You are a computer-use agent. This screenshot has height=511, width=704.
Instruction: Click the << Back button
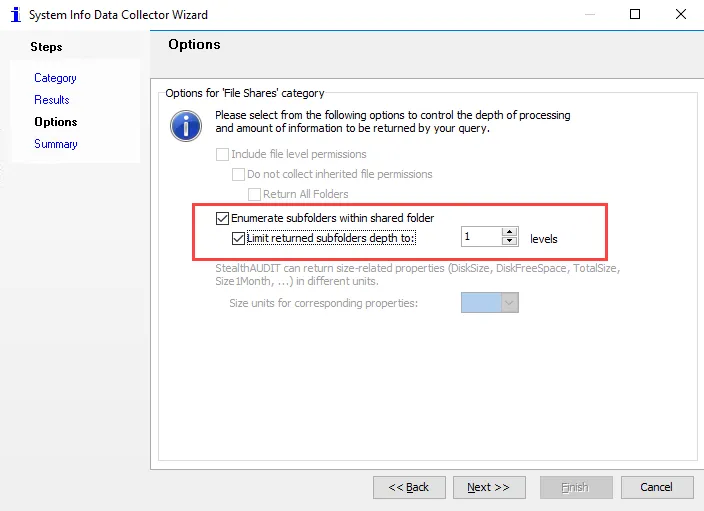(409, 487)
